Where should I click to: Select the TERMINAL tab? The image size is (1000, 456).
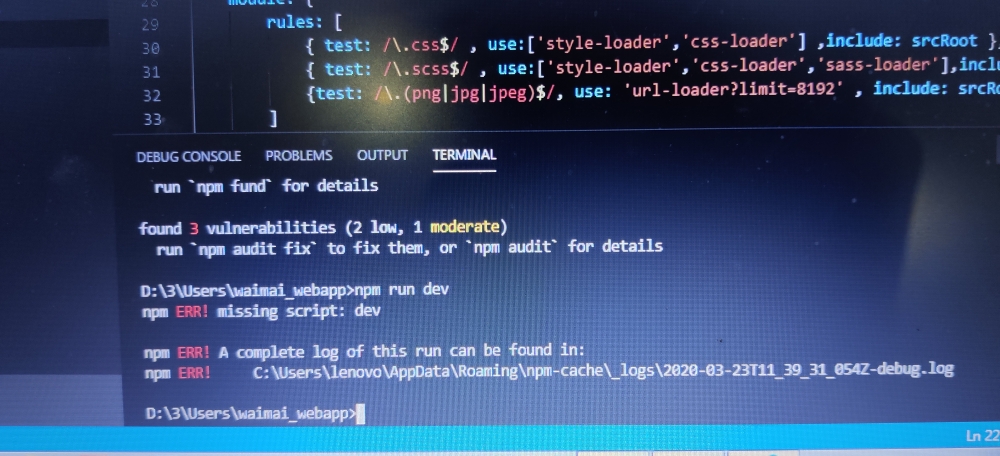(464, 155)
